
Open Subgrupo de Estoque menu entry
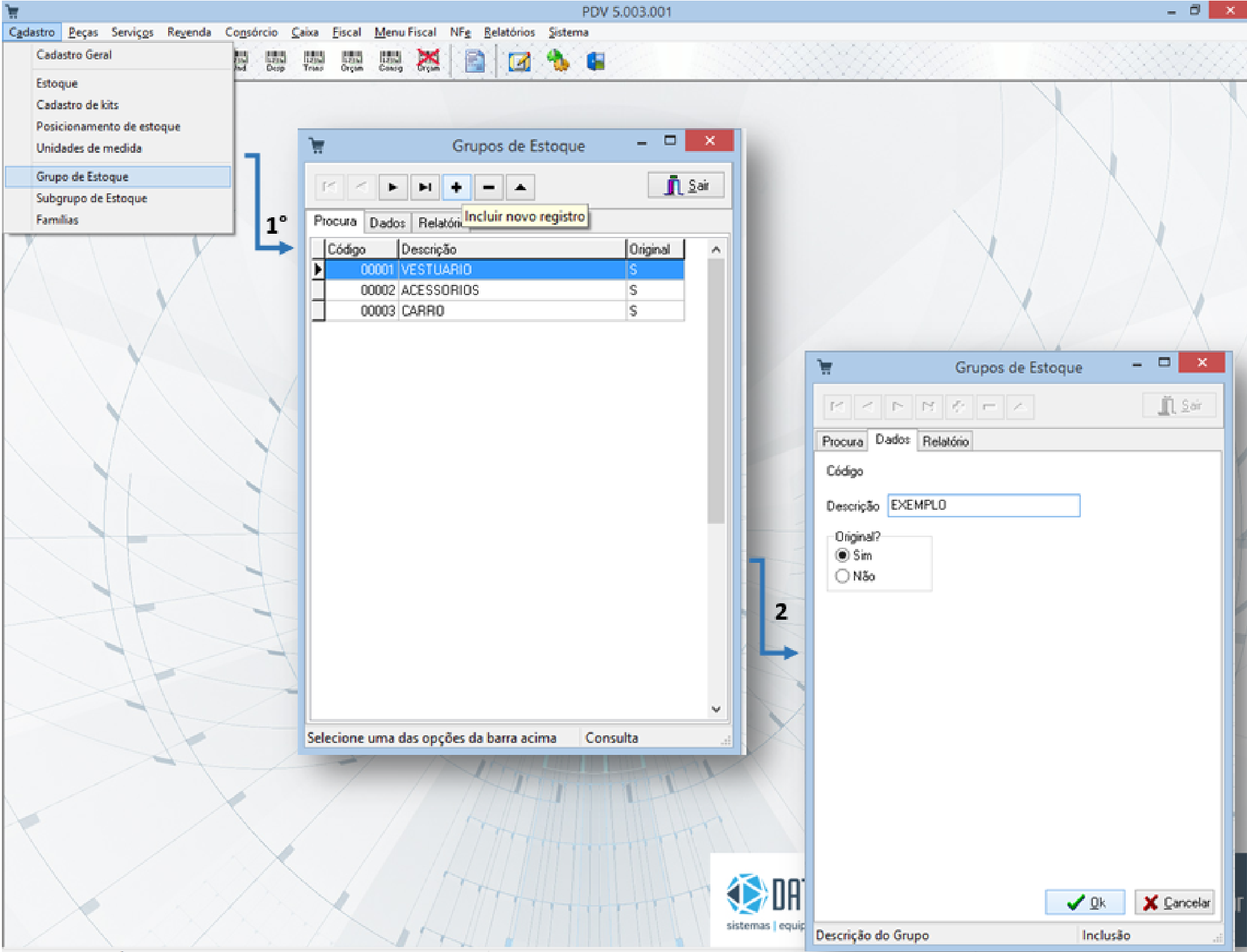tap(92, 198)
